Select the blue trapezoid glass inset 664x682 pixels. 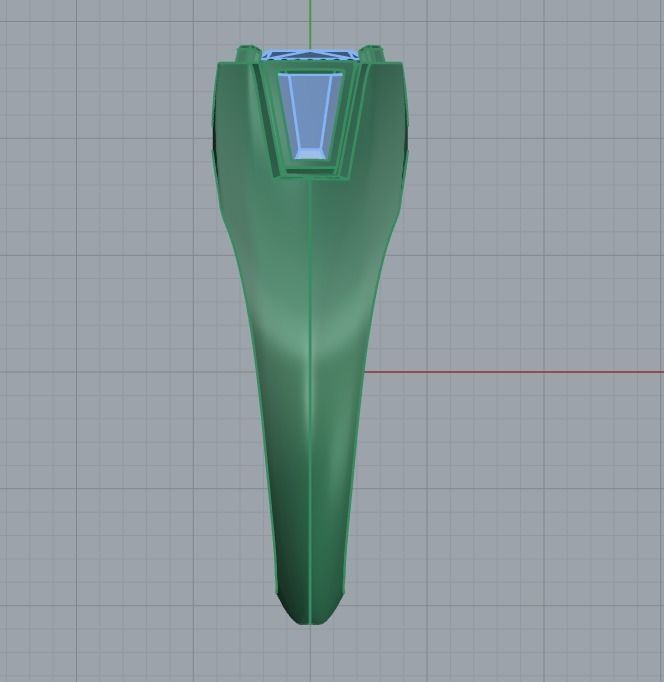pos(310,115)
